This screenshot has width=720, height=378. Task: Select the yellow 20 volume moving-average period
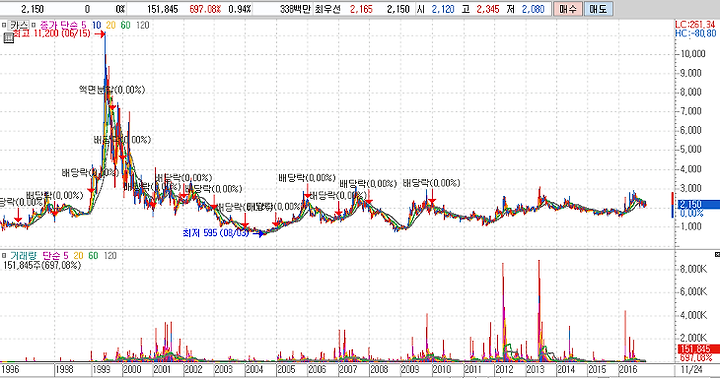(78, 256)
